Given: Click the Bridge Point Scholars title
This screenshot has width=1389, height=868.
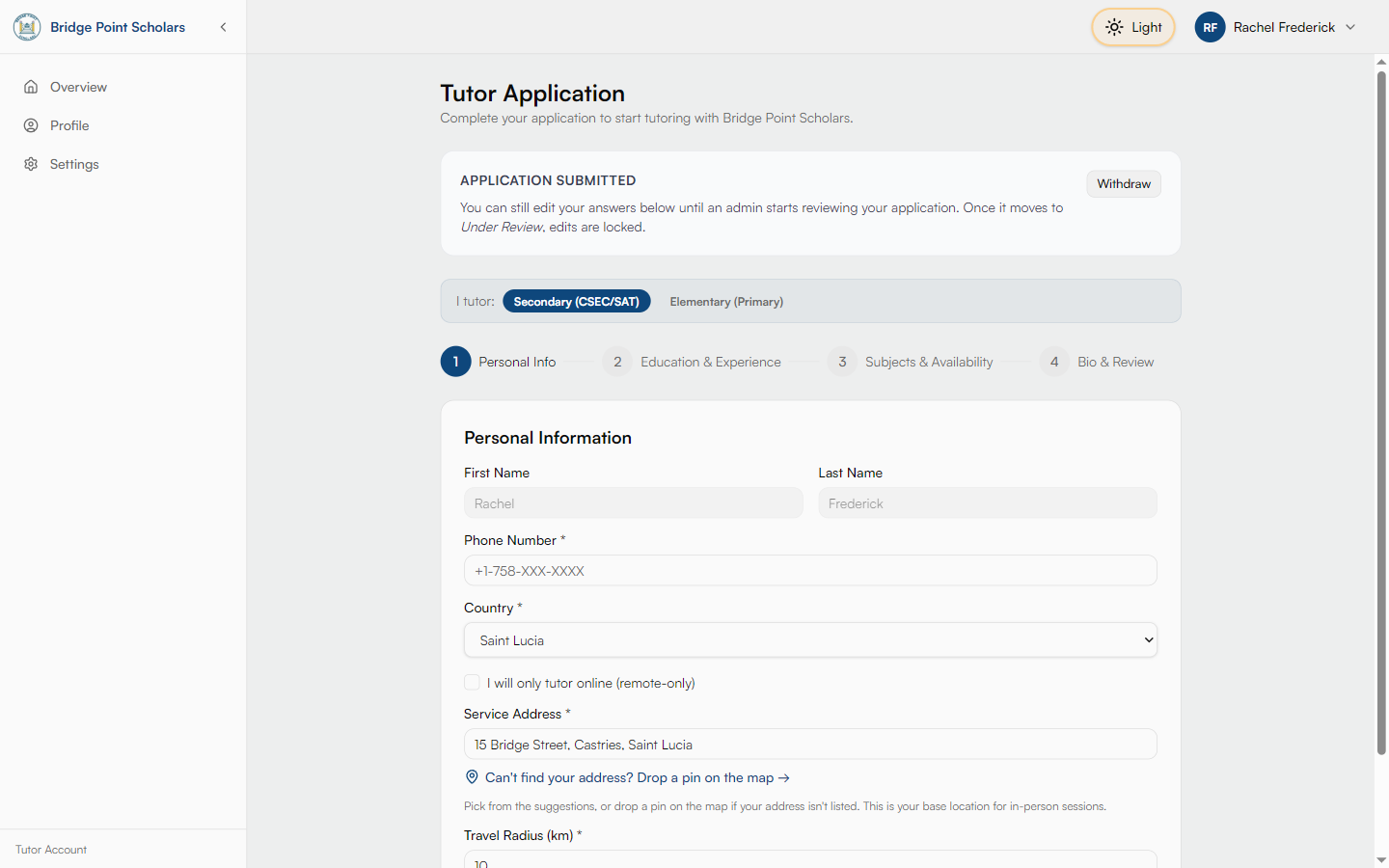Looking at the screenshot, I should pos(118,27).
